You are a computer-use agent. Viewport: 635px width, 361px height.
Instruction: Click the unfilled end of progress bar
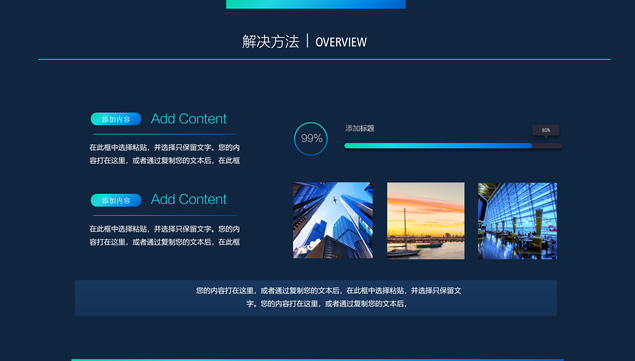[x=547, y=146]
